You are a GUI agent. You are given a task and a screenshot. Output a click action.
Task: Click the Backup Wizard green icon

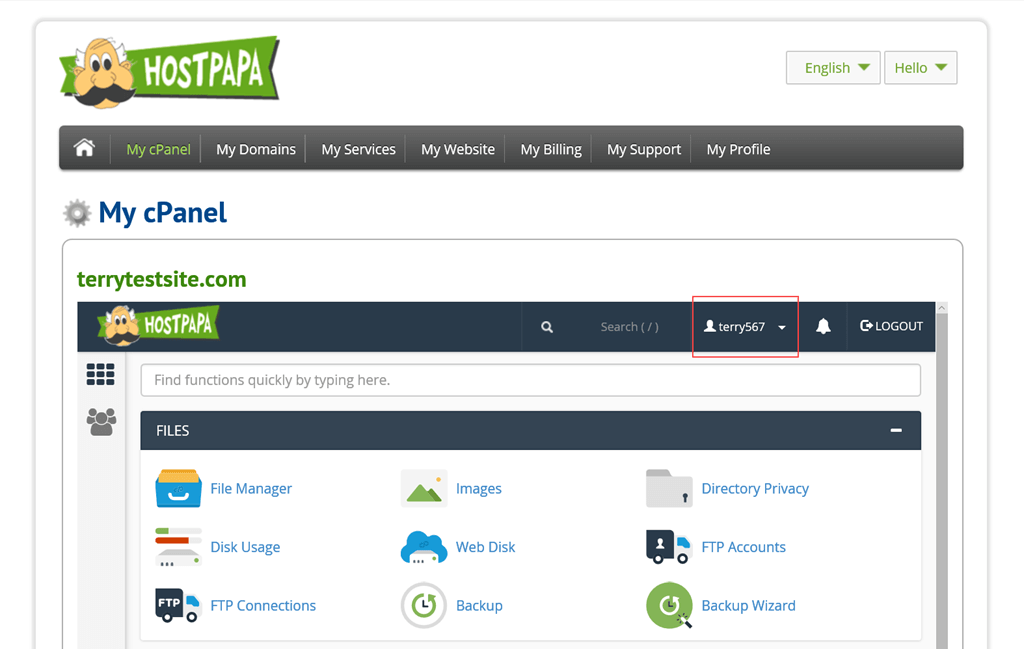669,605
